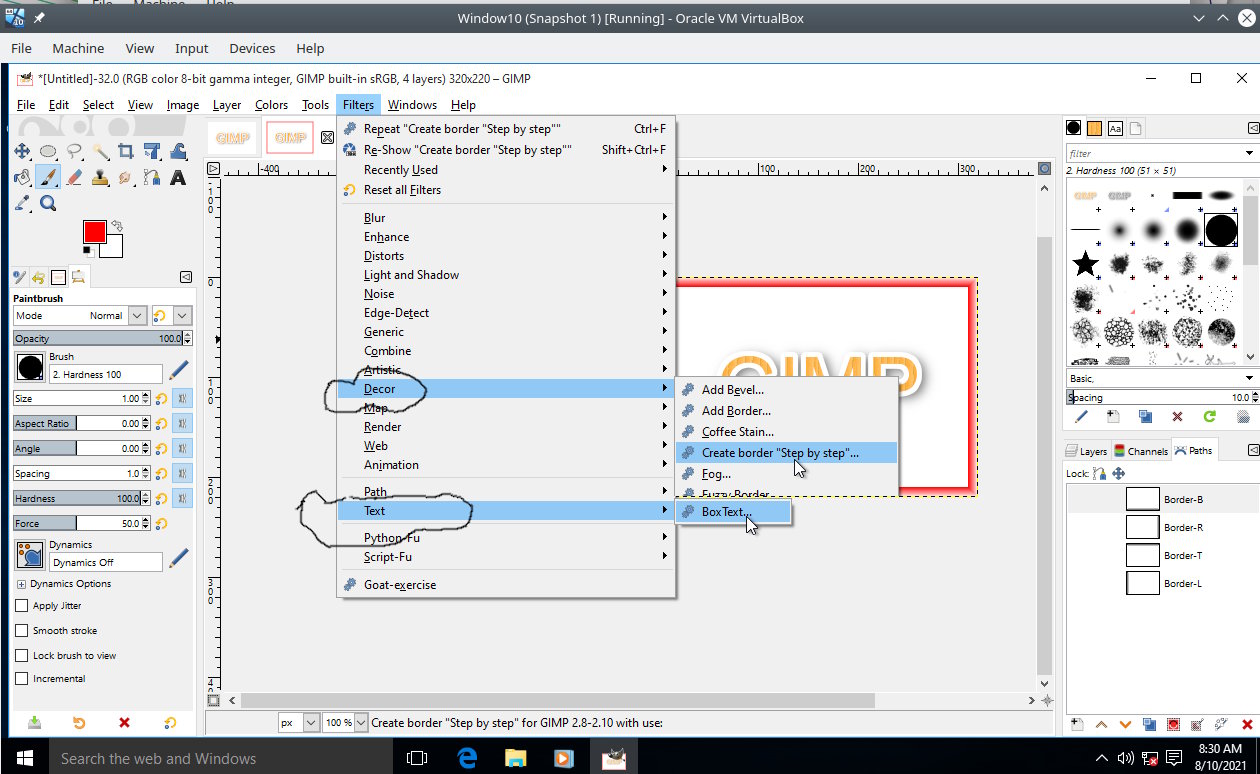The height and width of the screenshot is (774, 1260).
Task: Select the Paths tool
Action: pyautogui.click(x=152, y=178)
